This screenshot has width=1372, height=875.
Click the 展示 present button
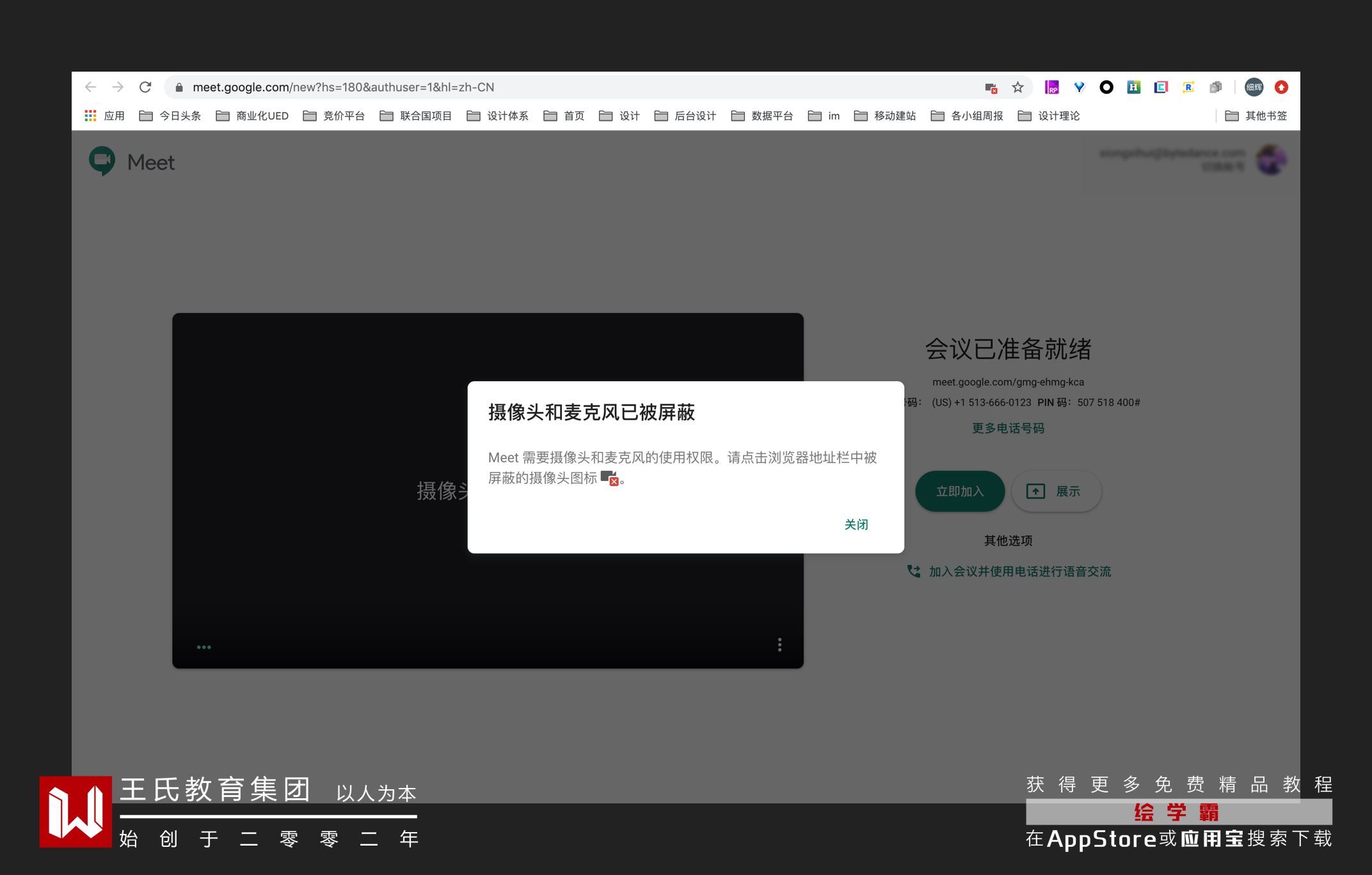(x=1056, y=491)
